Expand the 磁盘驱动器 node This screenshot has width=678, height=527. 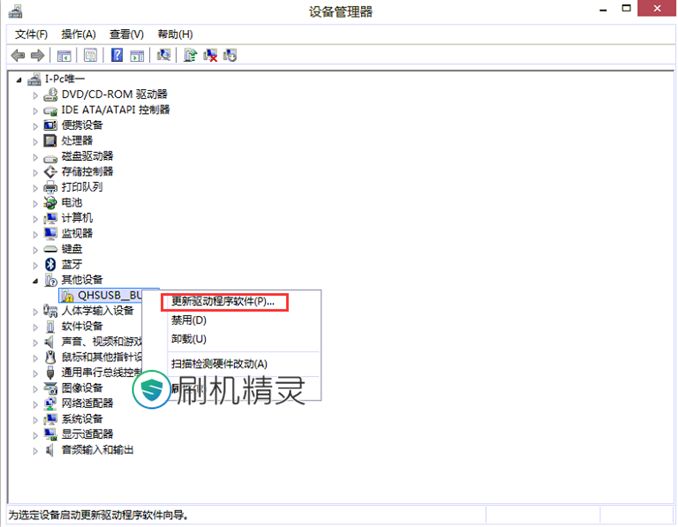pos(35,157)
